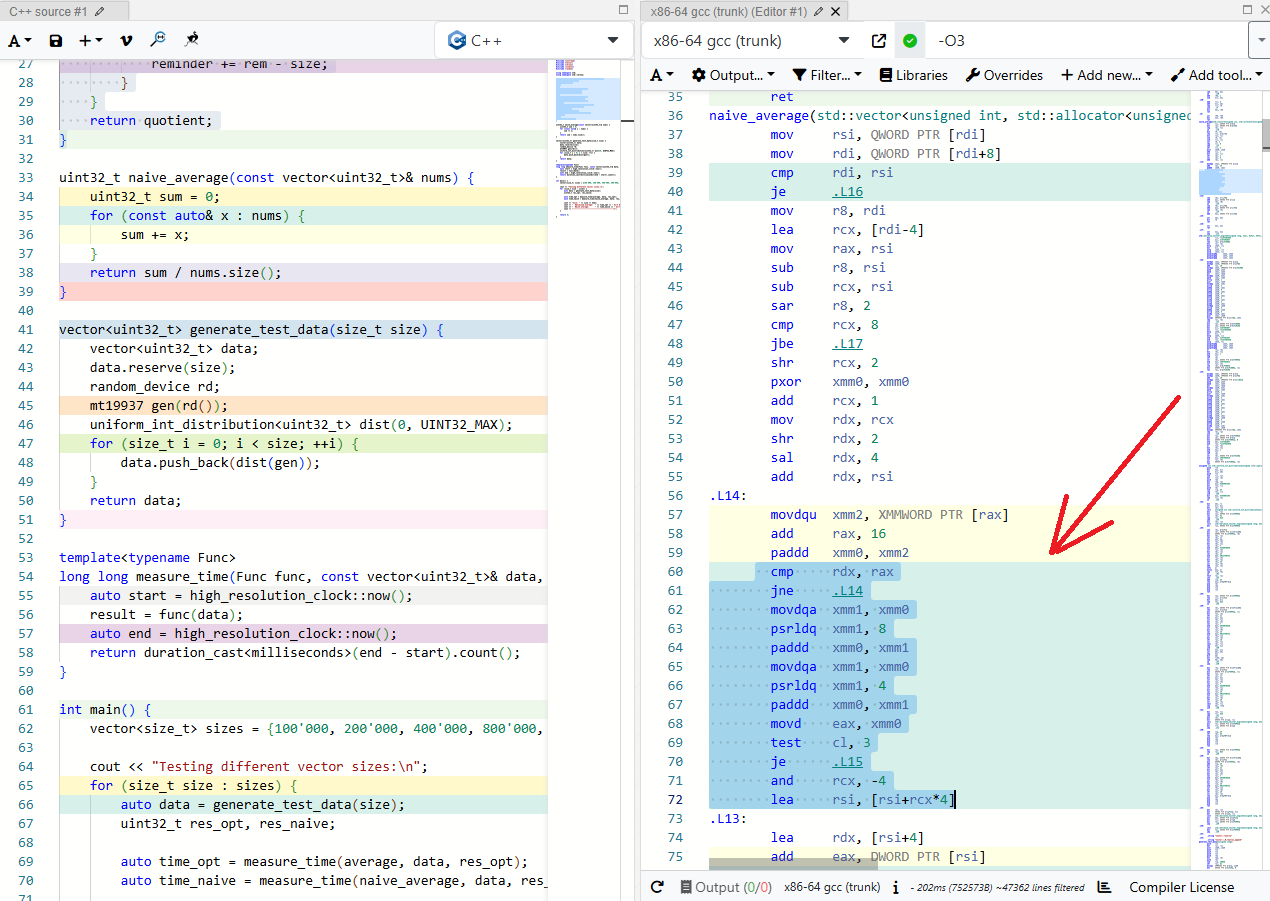Viewport: 1270px width, 901px height.
Task: Click the timing chart icon in status bar
Action: tap(1104, 887)
